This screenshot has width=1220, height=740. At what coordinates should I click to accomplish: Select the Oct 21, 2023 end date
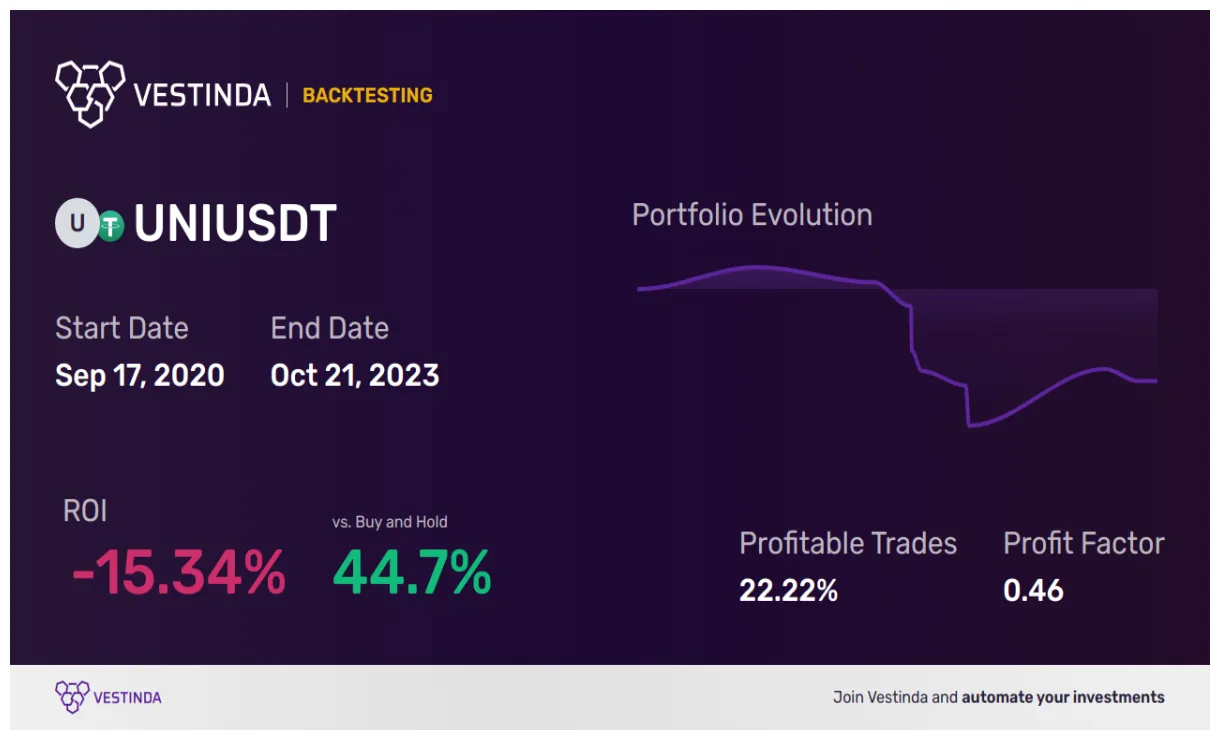click(x=354, y=375)
